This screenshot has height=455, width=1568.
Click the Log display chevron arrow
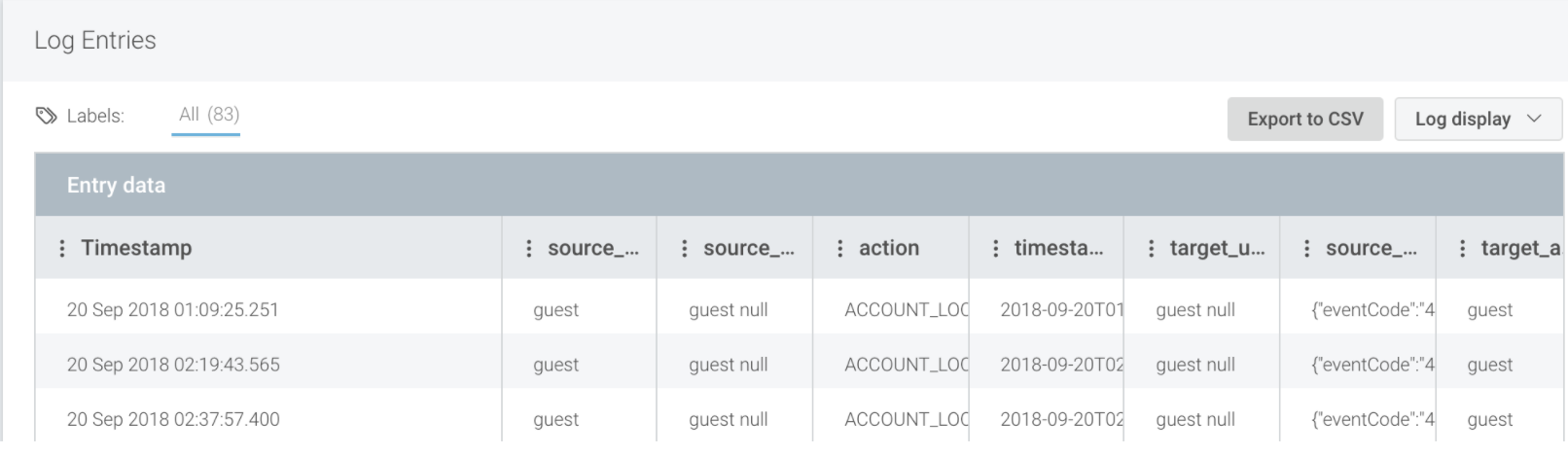pyautogui.click(x=1534, y=119)
